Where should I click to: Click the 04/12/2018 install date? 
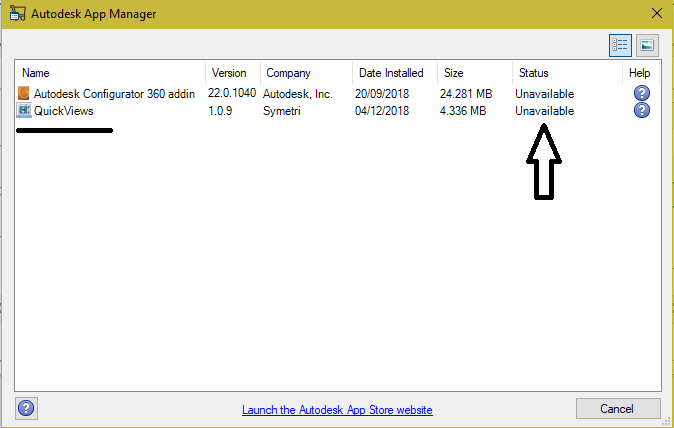coord(382,111)
